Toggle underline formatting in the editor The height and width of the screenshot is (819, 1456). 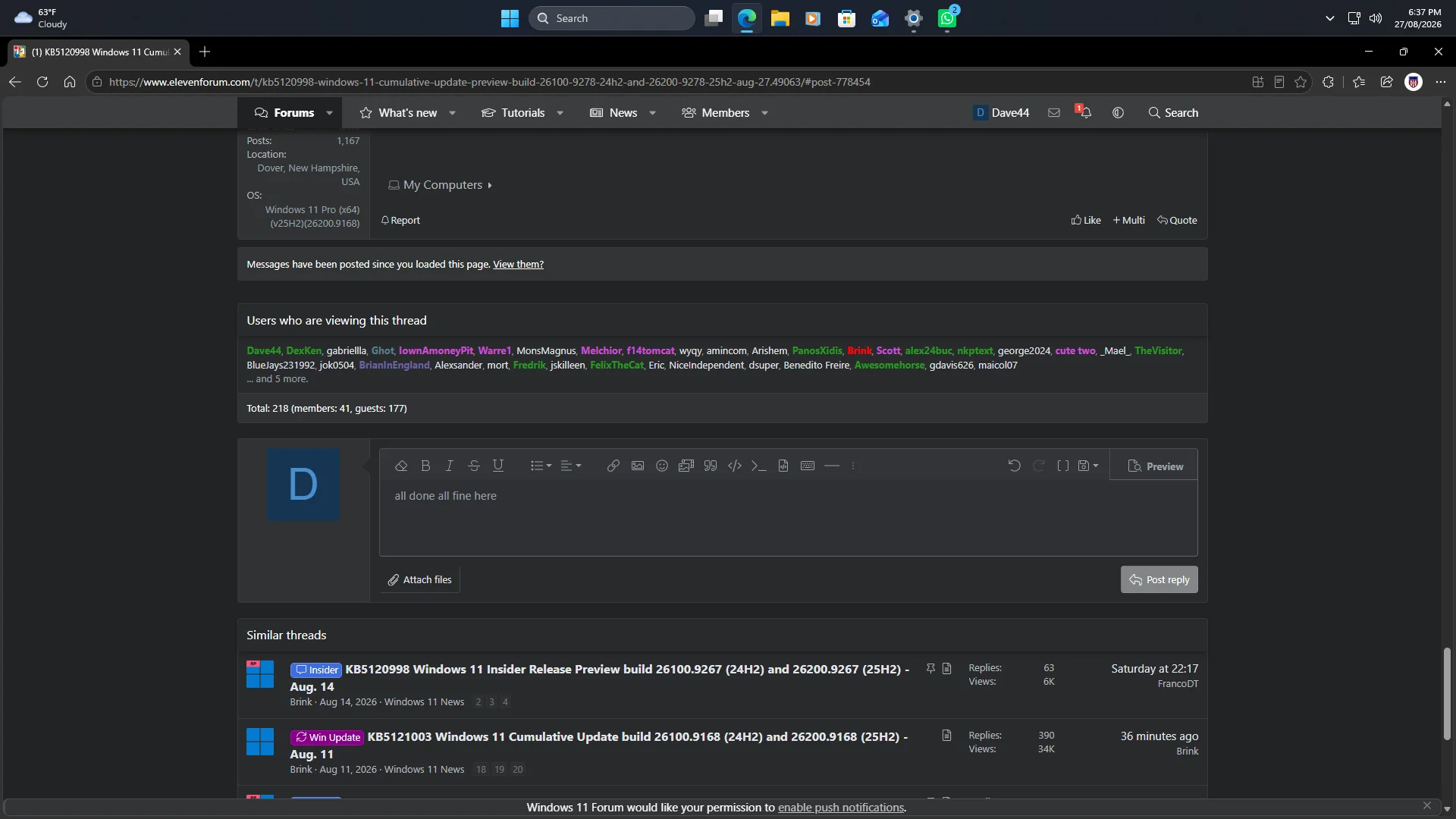pyautogui.click(x=498, y=466)
